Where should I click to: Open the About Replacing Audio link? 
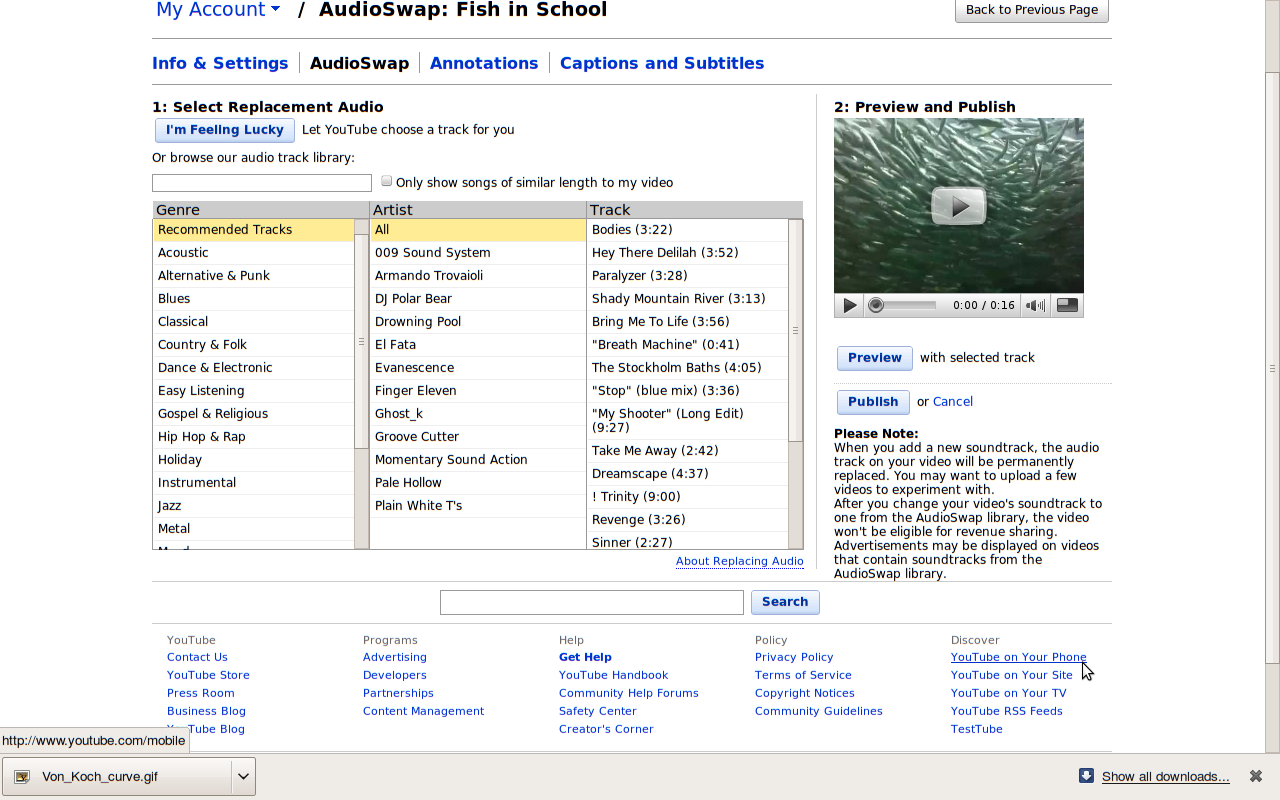coord(739,561)
